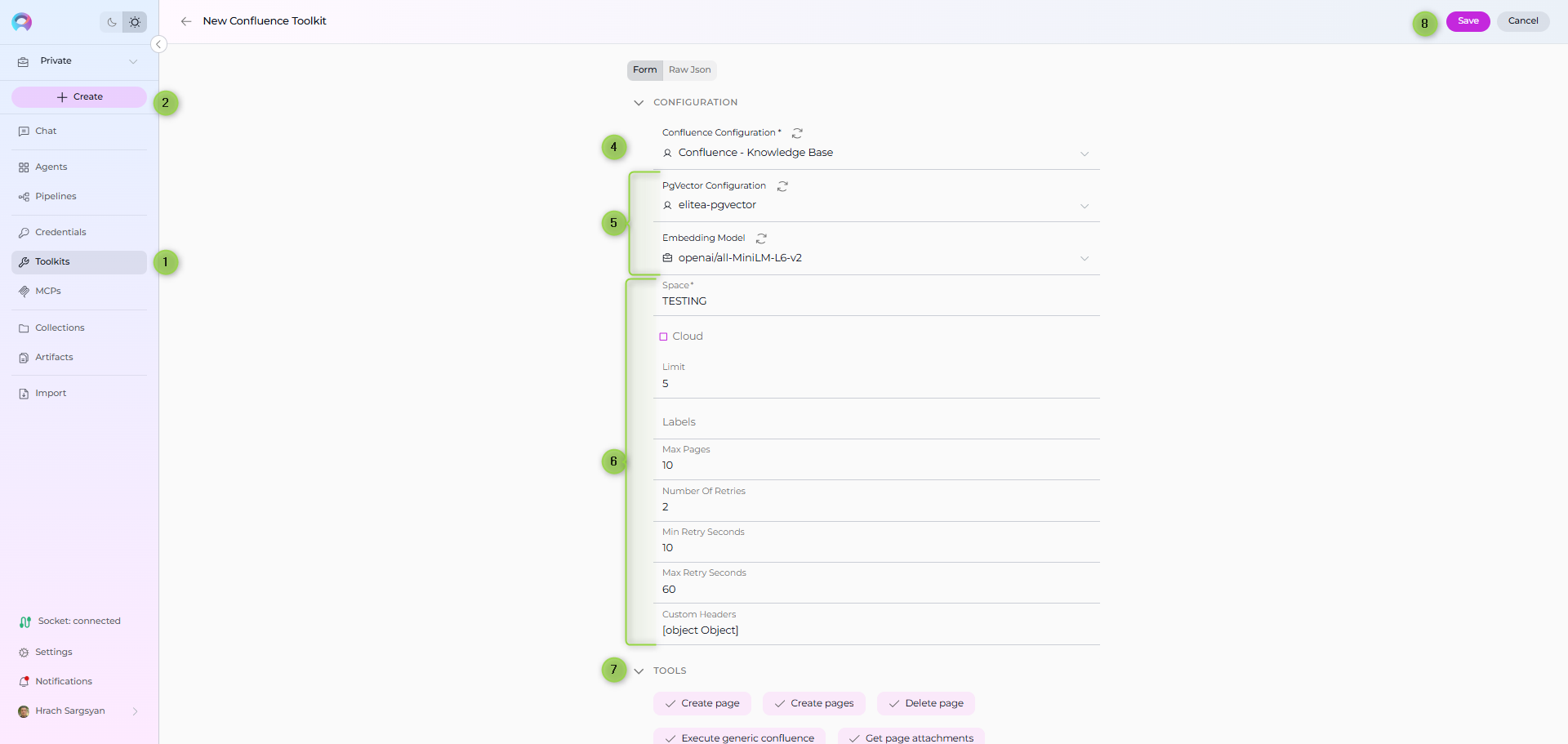Image resolution: width=1568 pixels, height=744 pixels.
Task: Open Notifications from the sidebar
Action: tap(63, 681)
